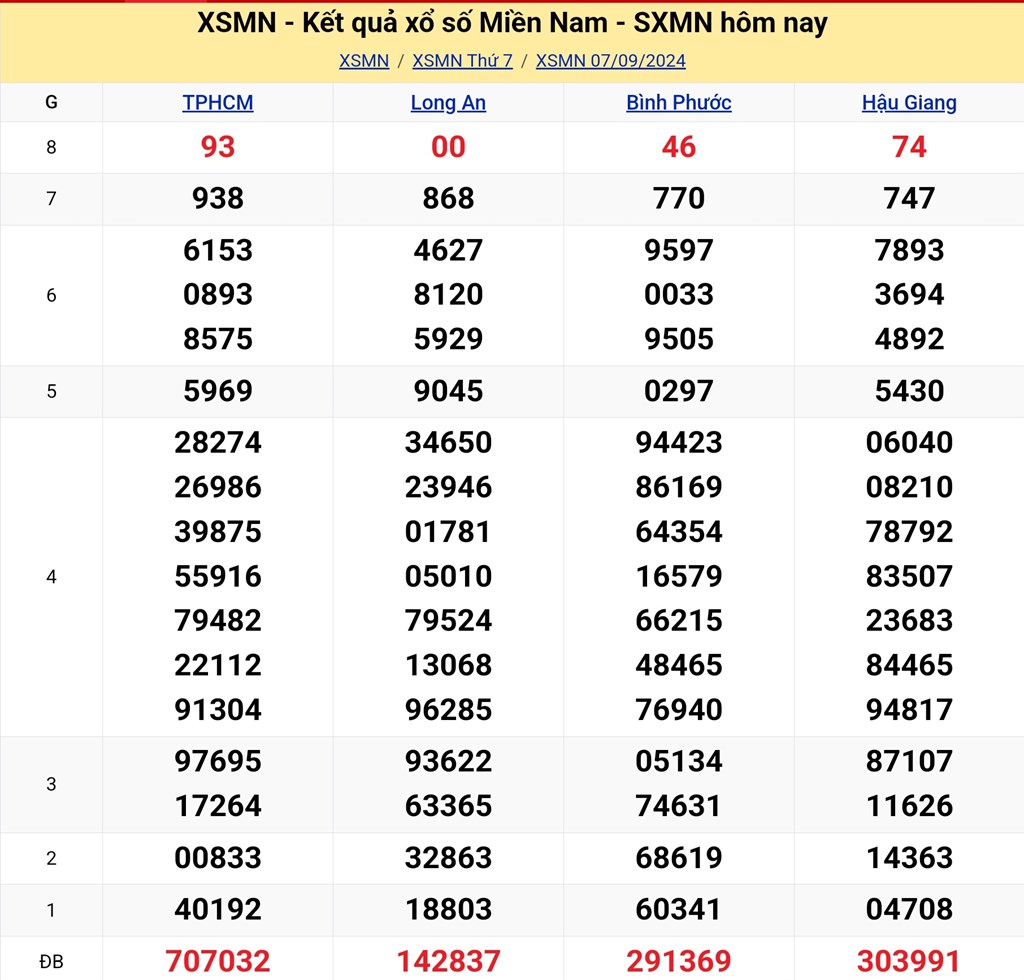
Task: Open the XSMN Thứ 7 link
Action: coord(462,61)
